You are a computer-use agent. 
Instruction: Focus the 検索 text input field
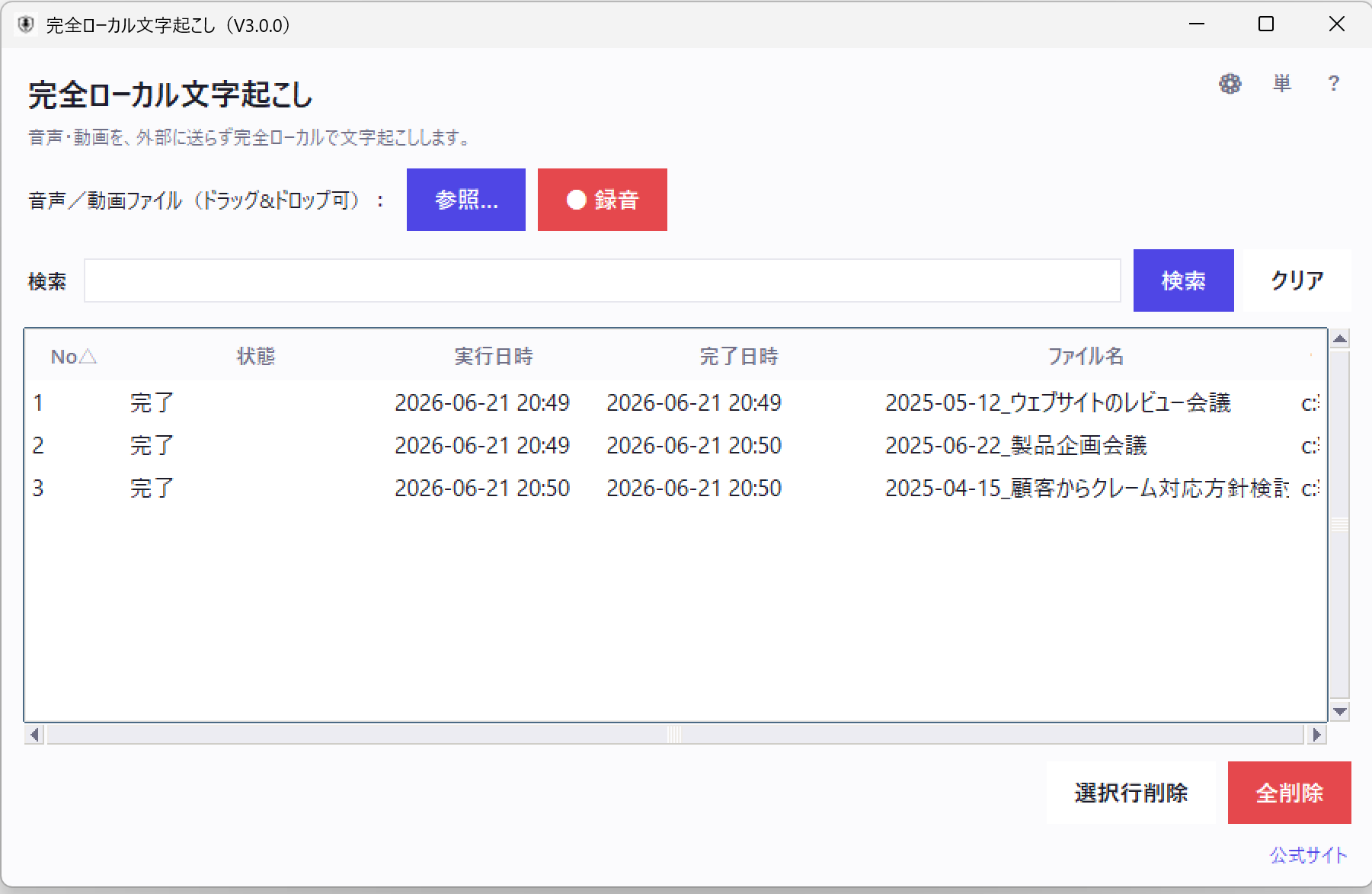[602, 280]
